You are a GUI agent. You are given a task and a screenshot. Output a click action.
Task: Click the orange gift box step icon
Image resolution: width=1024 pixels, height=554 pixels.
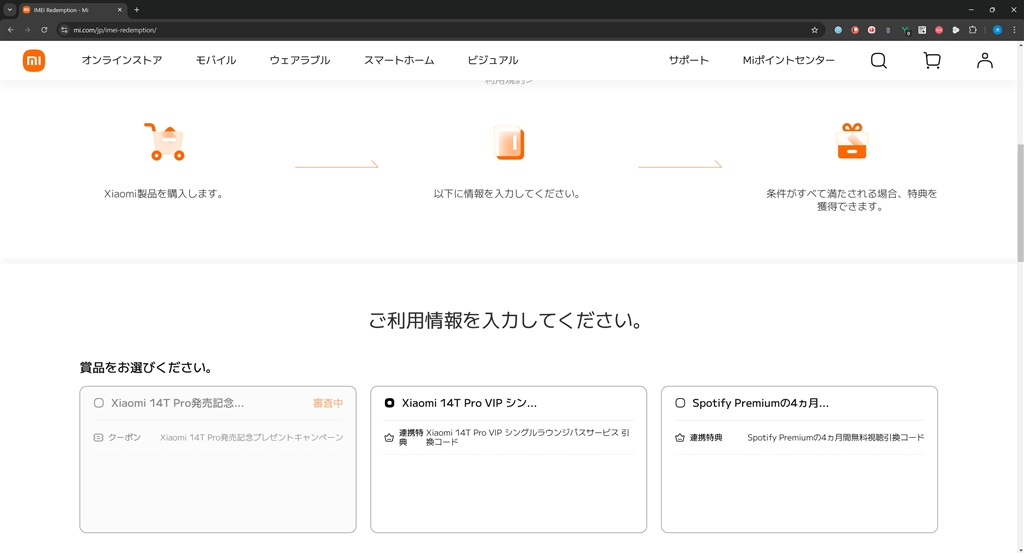click(x=852, y=141)
